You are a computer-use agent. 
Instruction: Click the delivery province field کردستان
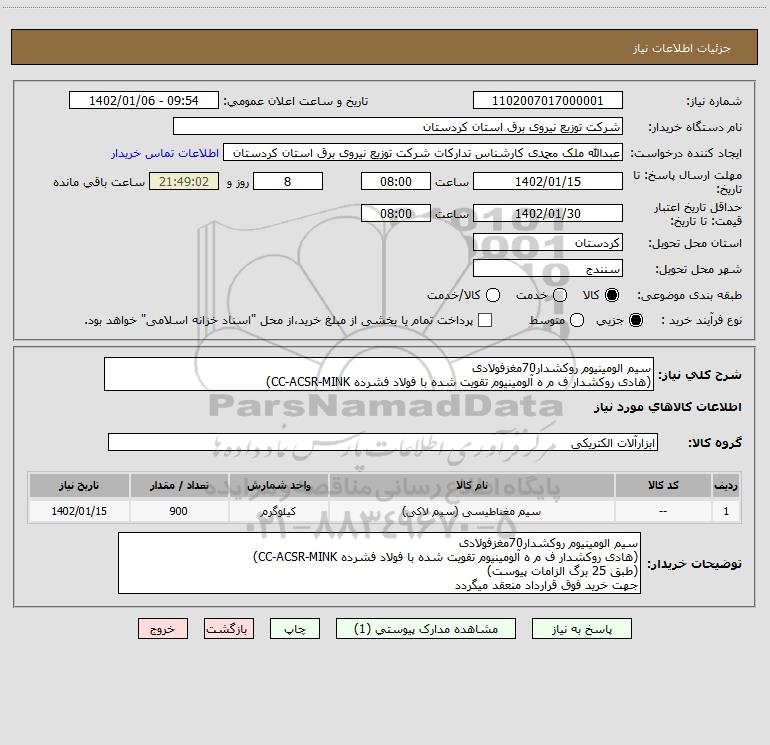point(548,242)
